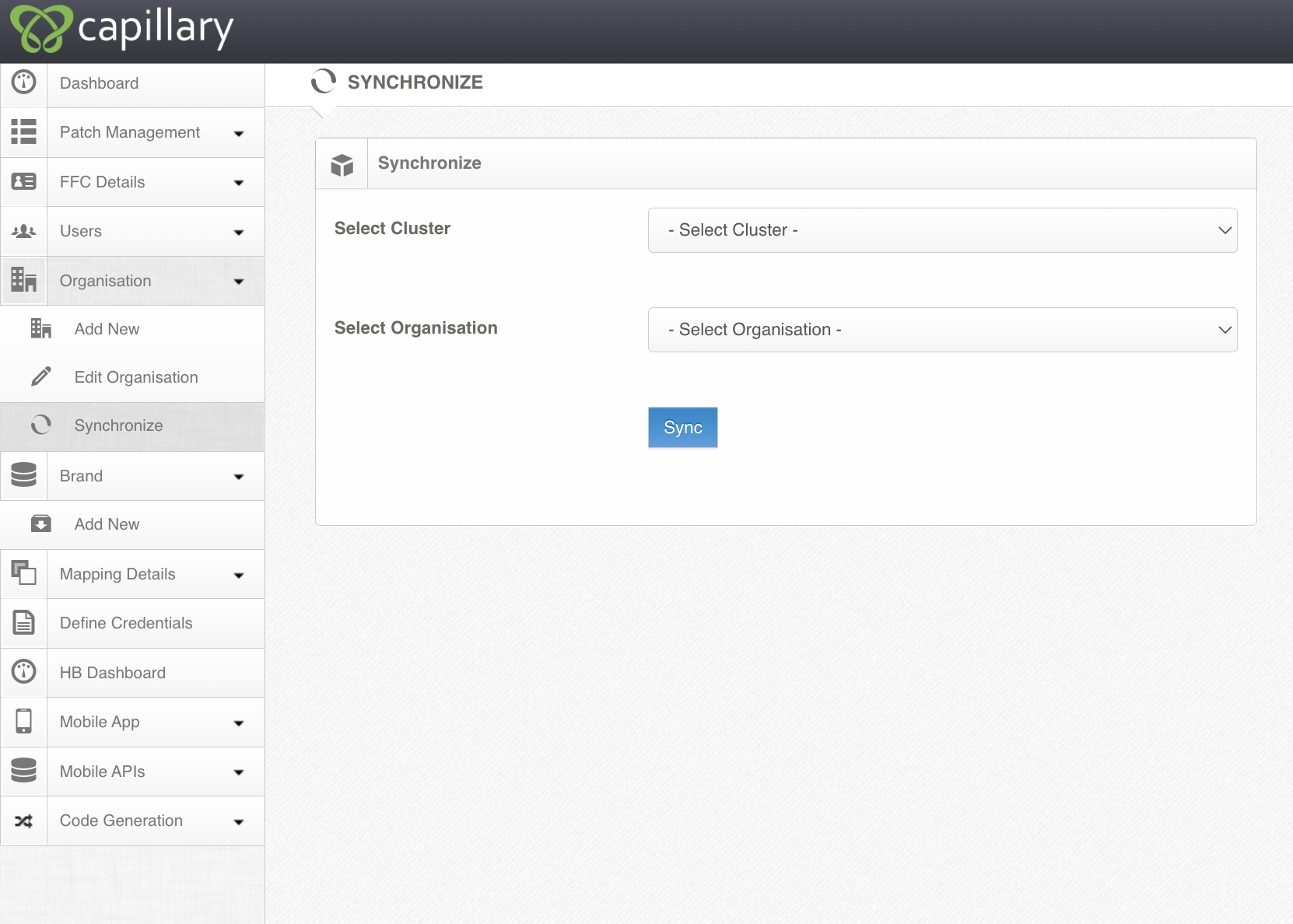Click the Select Organisation label text

coord(415,327)
